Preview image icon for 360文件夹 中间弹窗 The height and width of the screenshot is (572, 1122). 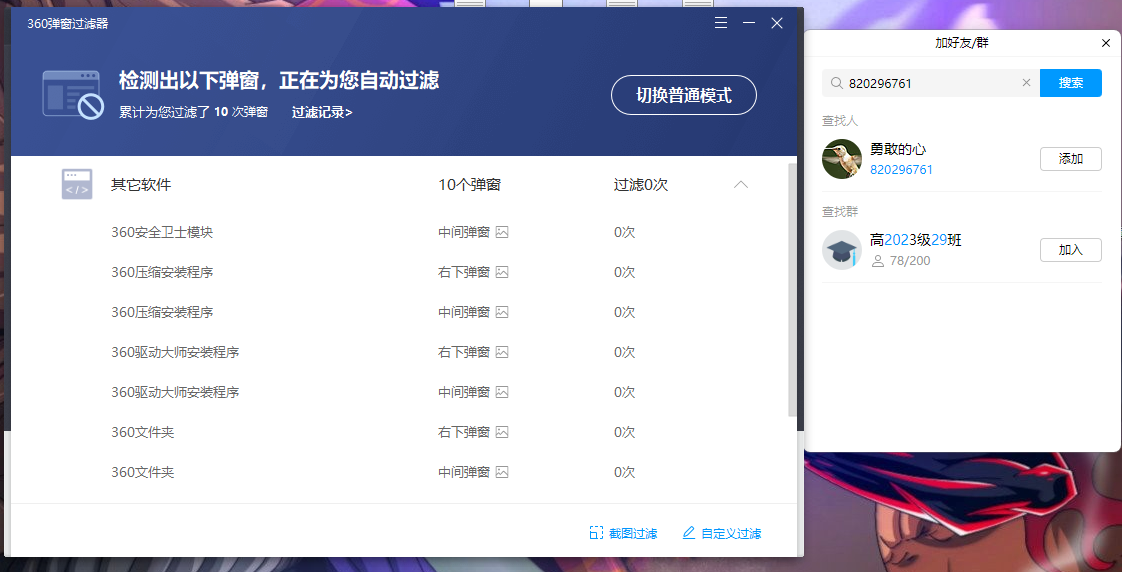click(502, 472)
